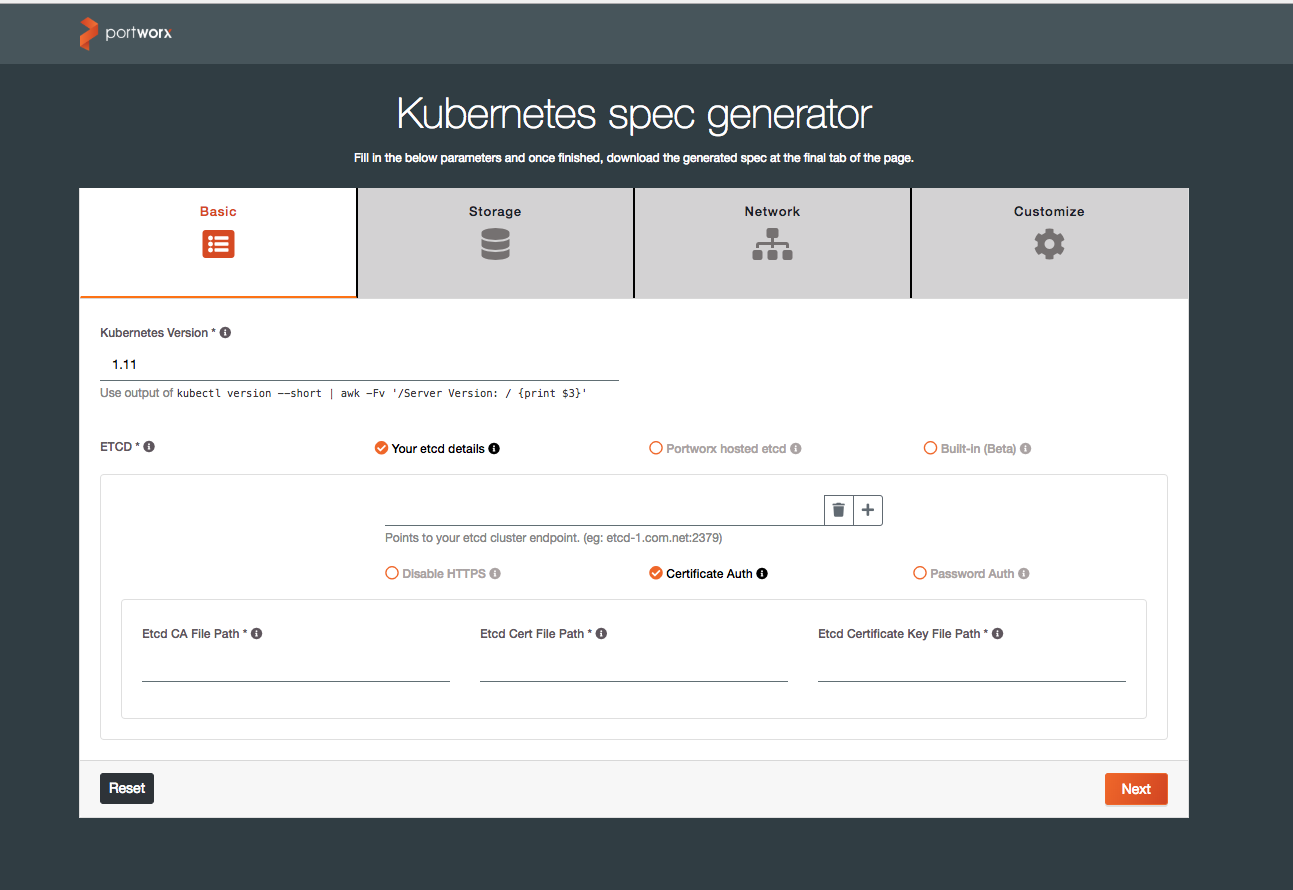
Task: Focus the Etcd Cert File Path input
Action: click(634, 667)
